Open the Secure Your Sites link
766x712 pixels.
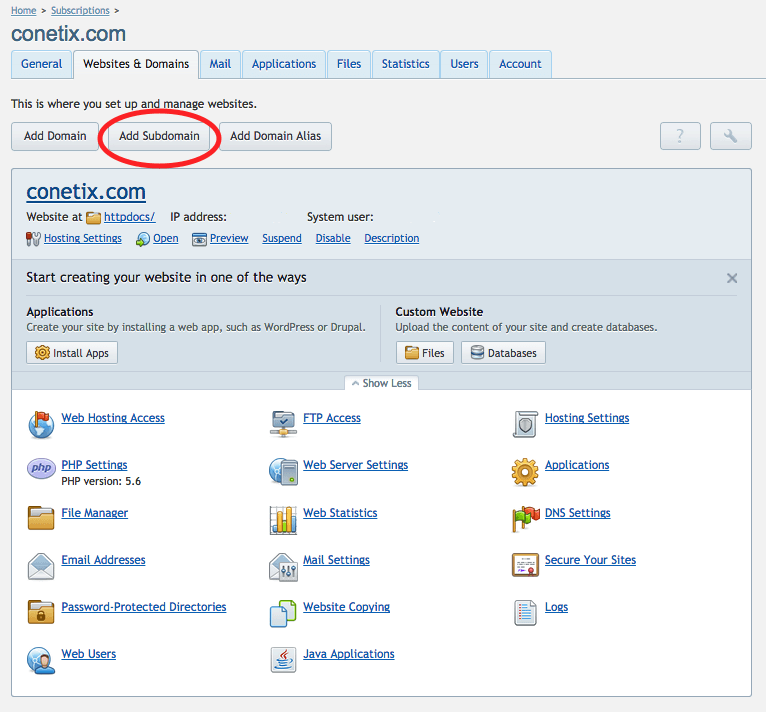click(x=591, y=560)
